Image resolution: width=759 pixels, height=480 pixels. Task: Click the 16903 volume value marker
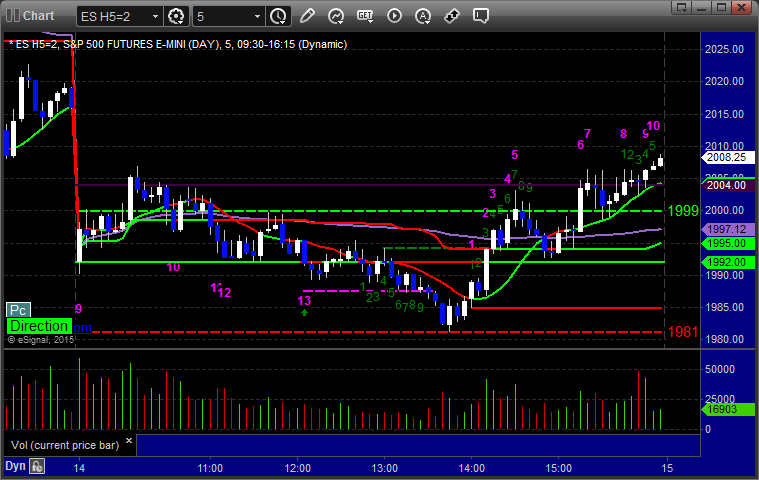pos(726,409)
